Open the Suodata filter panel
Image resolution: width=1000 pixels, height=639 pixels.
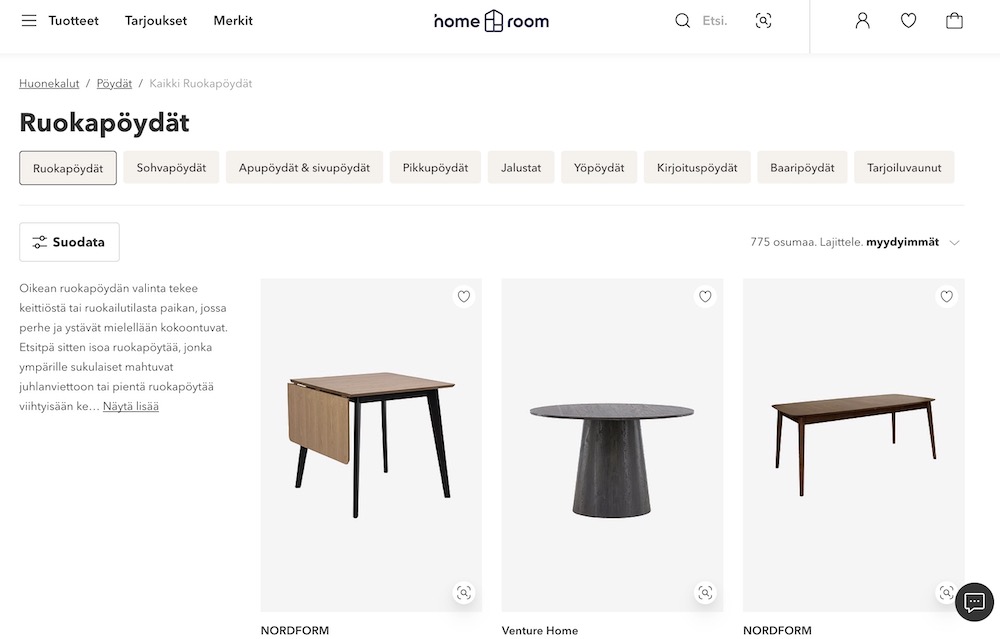(x=69, y=242)
